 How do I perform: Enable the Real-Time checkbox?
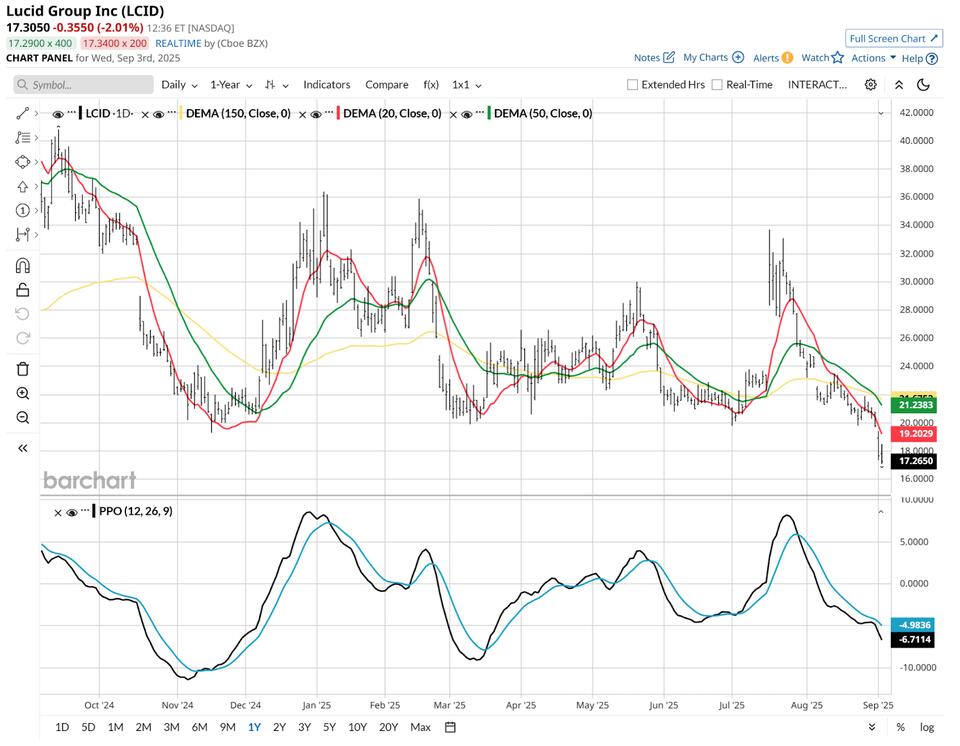717,85
